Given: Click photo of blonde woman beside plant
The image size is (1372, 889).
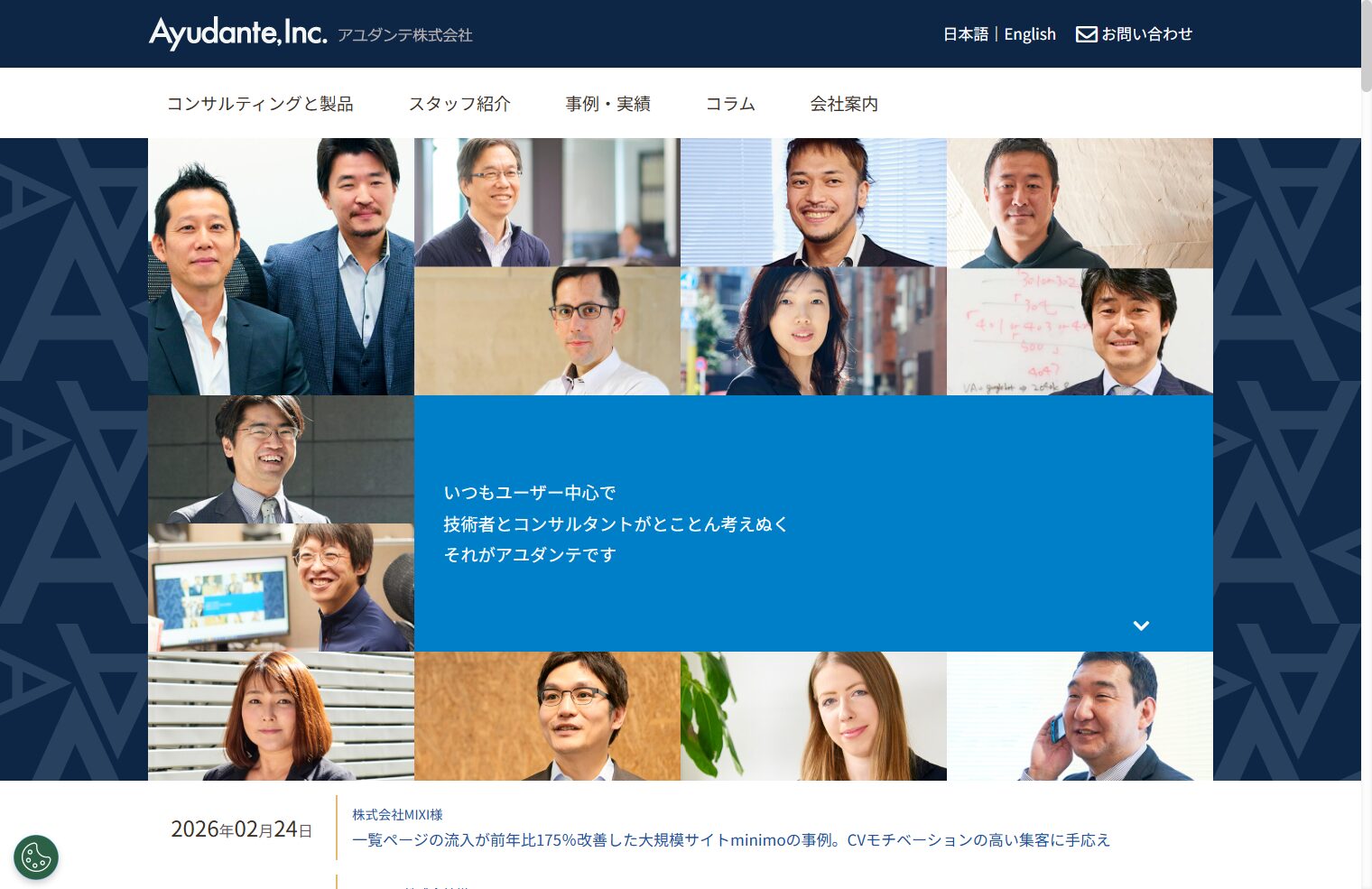Looking at the screenshot, I should [x=813, y=716].
